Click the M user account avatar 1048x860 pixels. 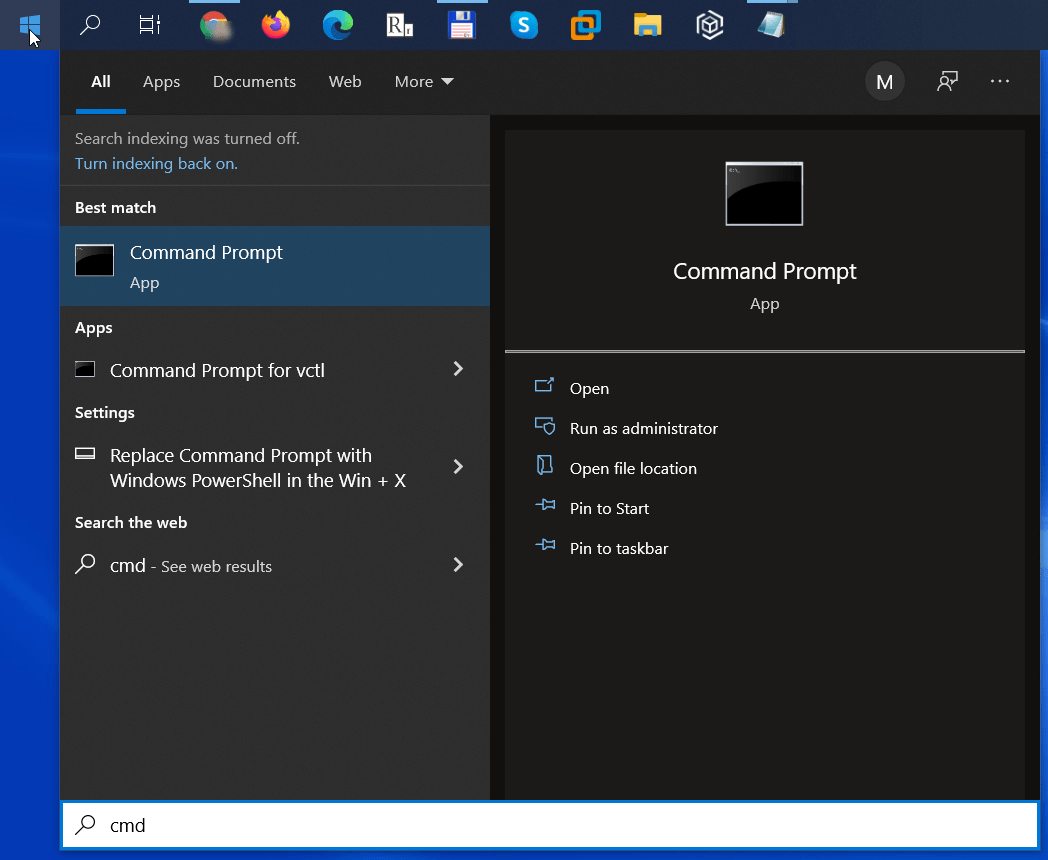coord(884,82)
